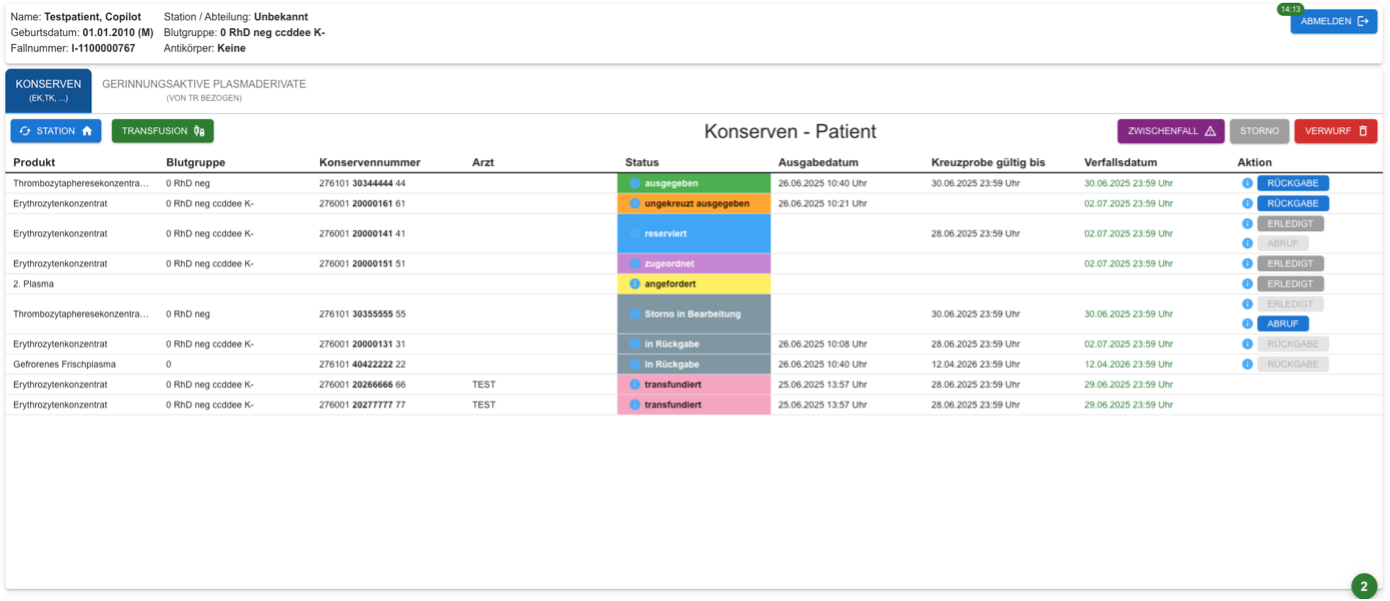Screen dimensions: 1390x601
Task: Click info icon beside Gefrorenes Frischplasma's RÜCKGABE button
Action: [1247, 364]
